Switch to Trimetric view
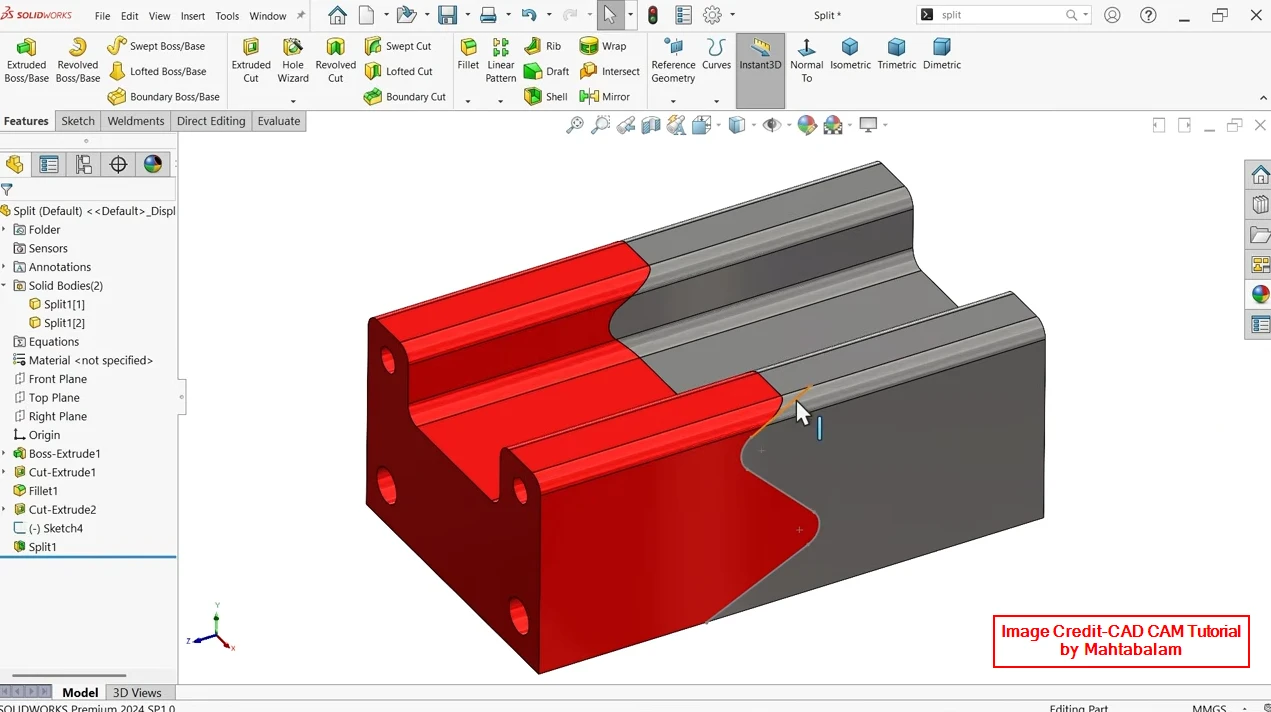This screenshot has height=712, width=1271. pos(896,55)
